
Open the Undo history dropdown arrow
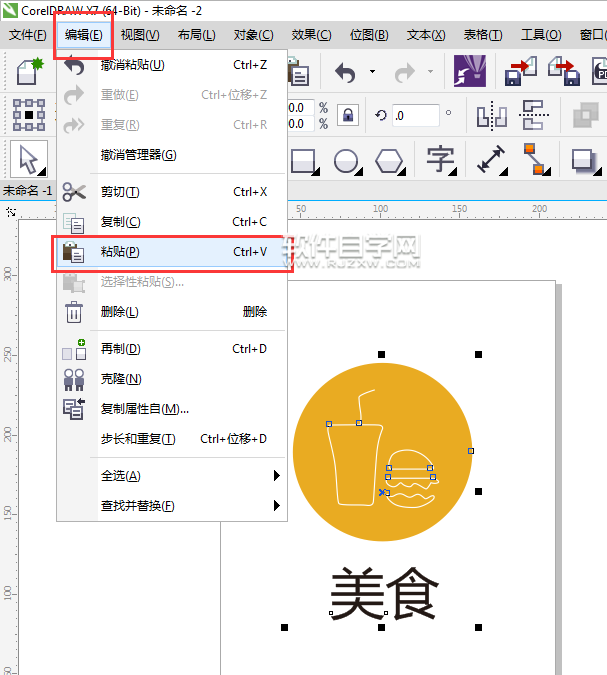tap(372, 71)
